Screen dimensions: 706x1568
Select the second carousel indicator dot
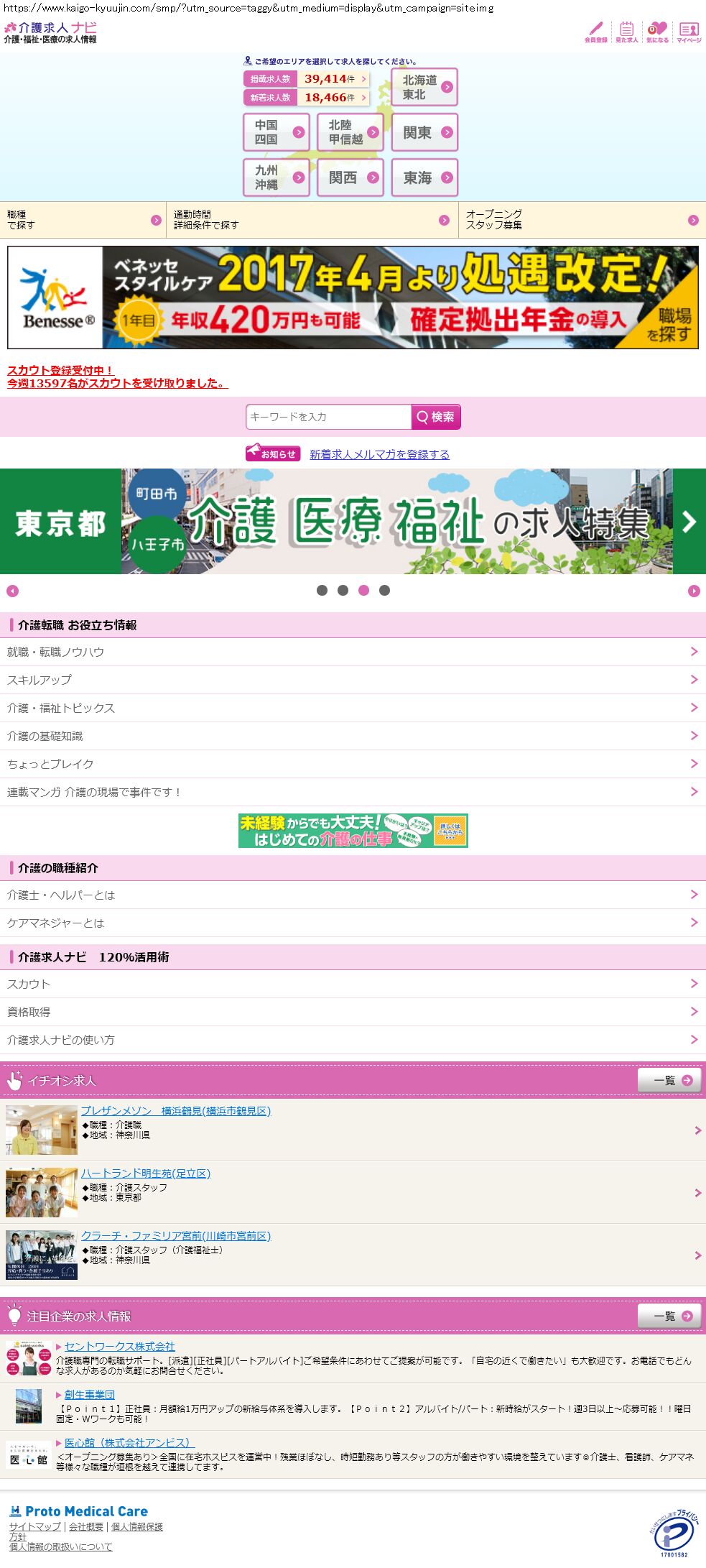coord(343,591)
